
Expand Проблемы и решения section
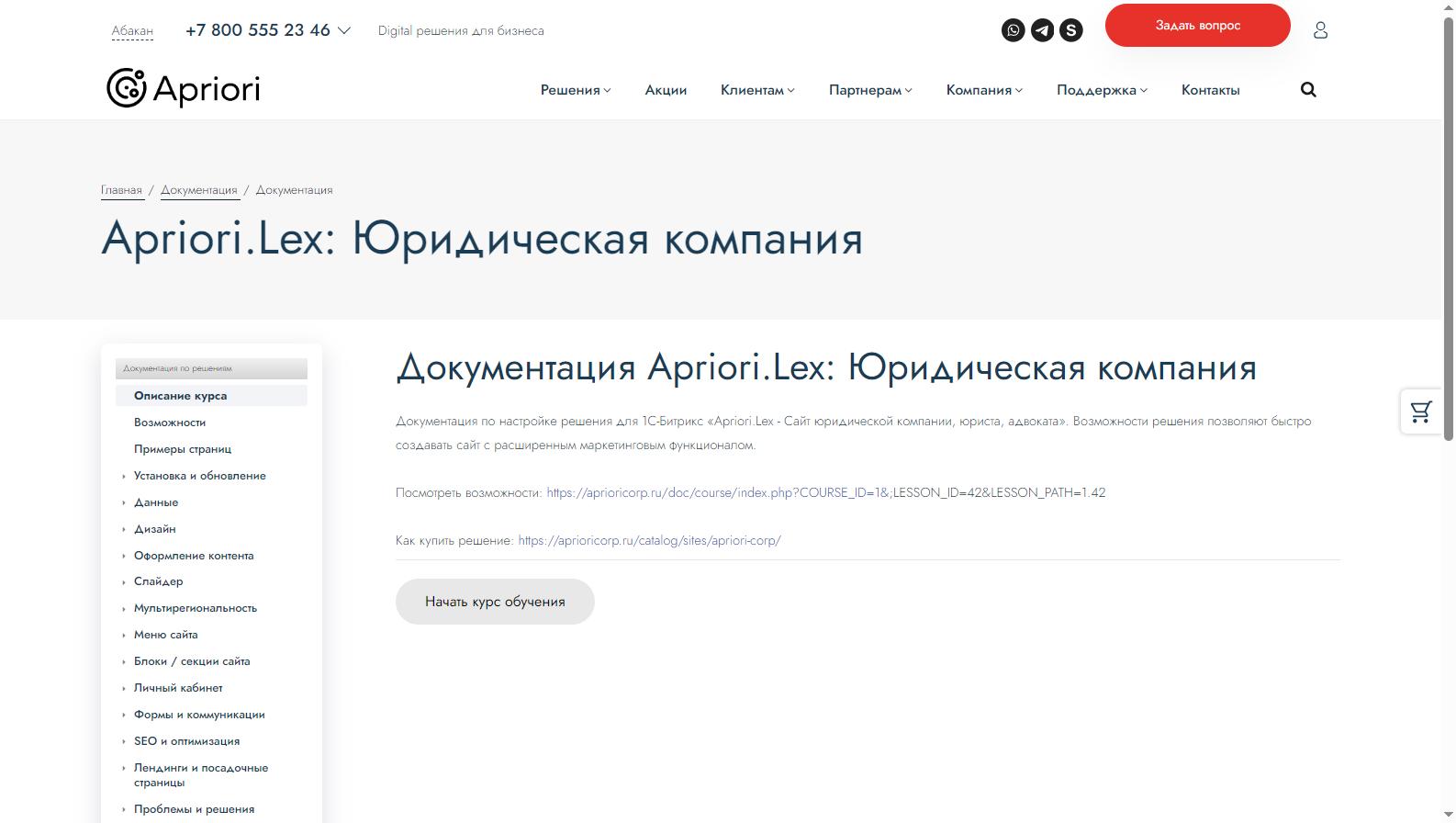(194, 809)
